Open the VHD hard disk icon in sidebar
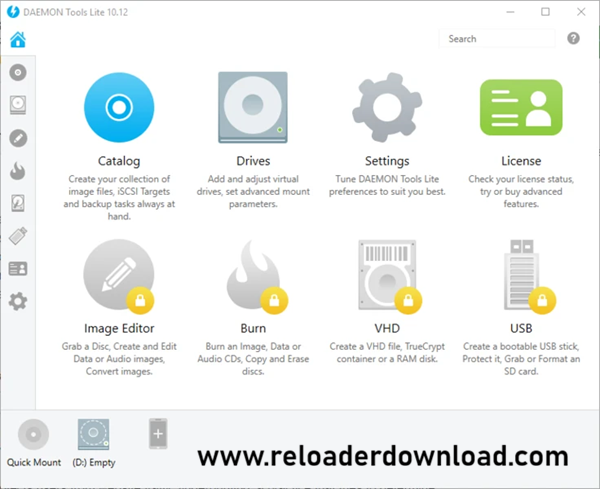Image resolution: width=600 pixels, height=489 pixels. tap(18, 203)
